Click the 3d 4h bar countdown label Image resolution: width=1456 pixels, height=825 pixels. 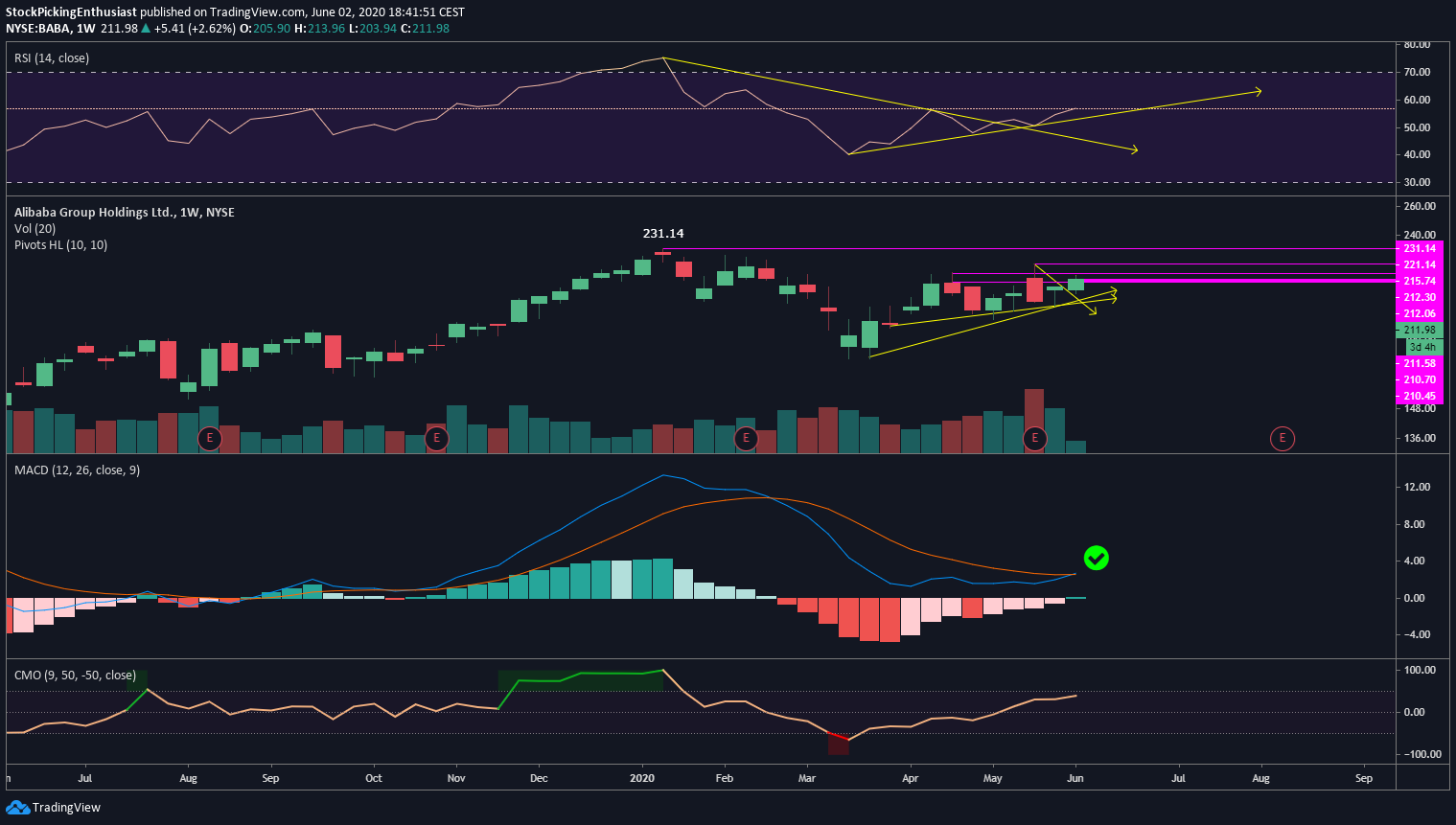[1422, 347]
